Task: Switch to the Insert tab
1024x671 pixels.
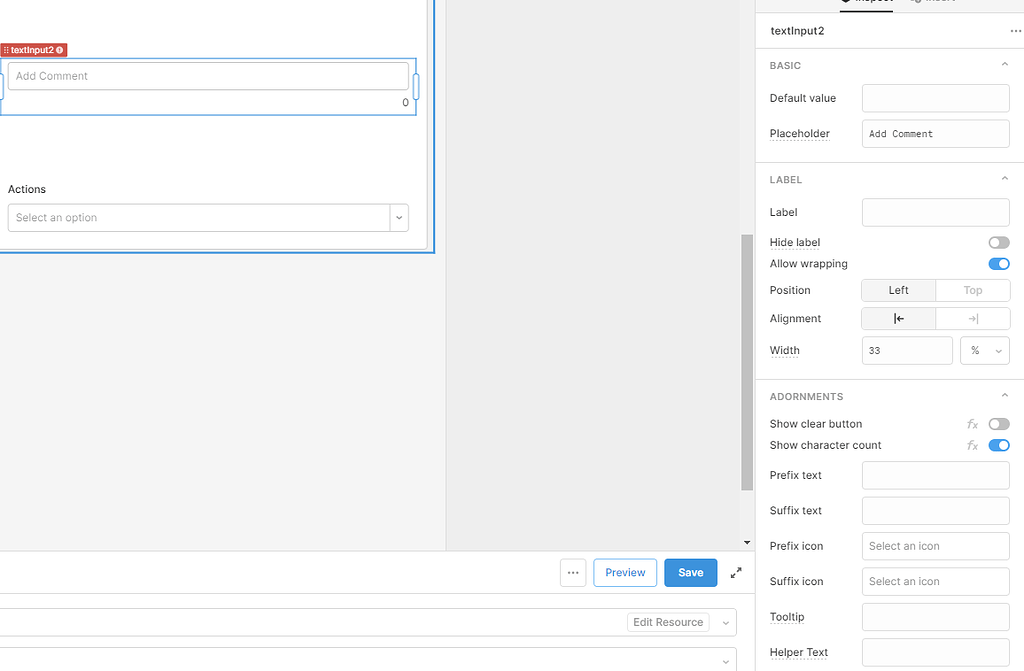Action: click(x=934, y=2)
